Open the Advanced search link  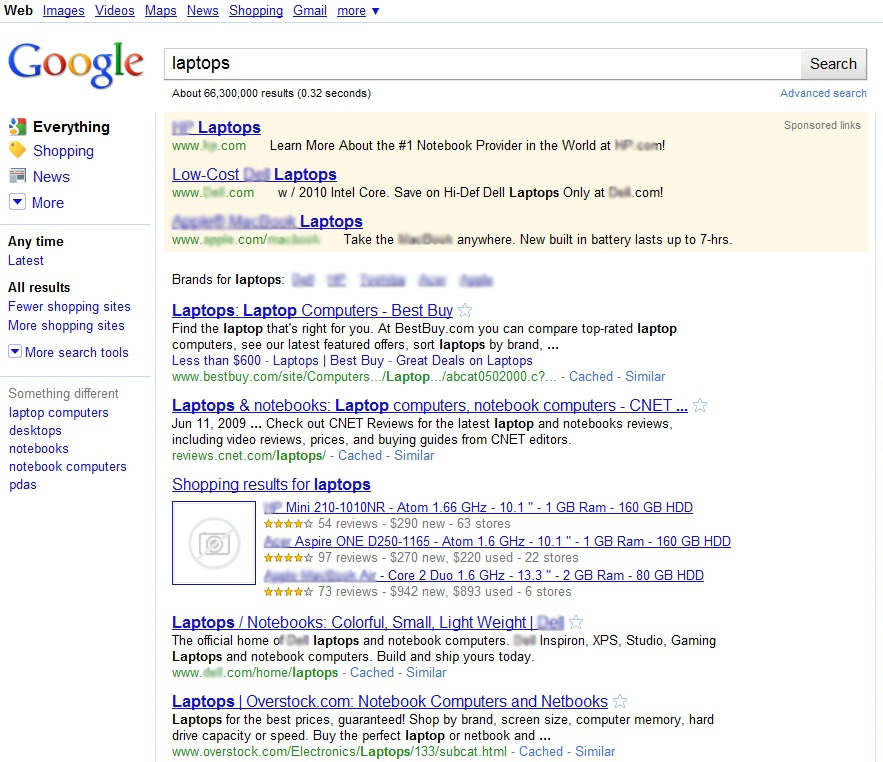[x=823, y=93]
